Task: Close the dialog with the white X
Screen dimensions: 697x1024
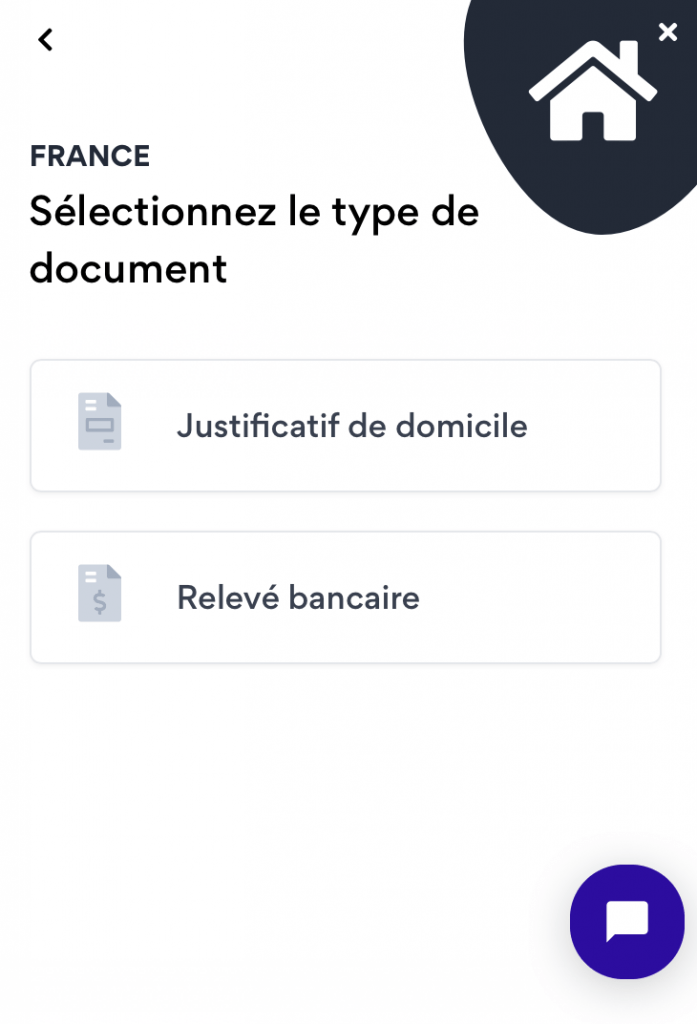Action: [668, 32]
